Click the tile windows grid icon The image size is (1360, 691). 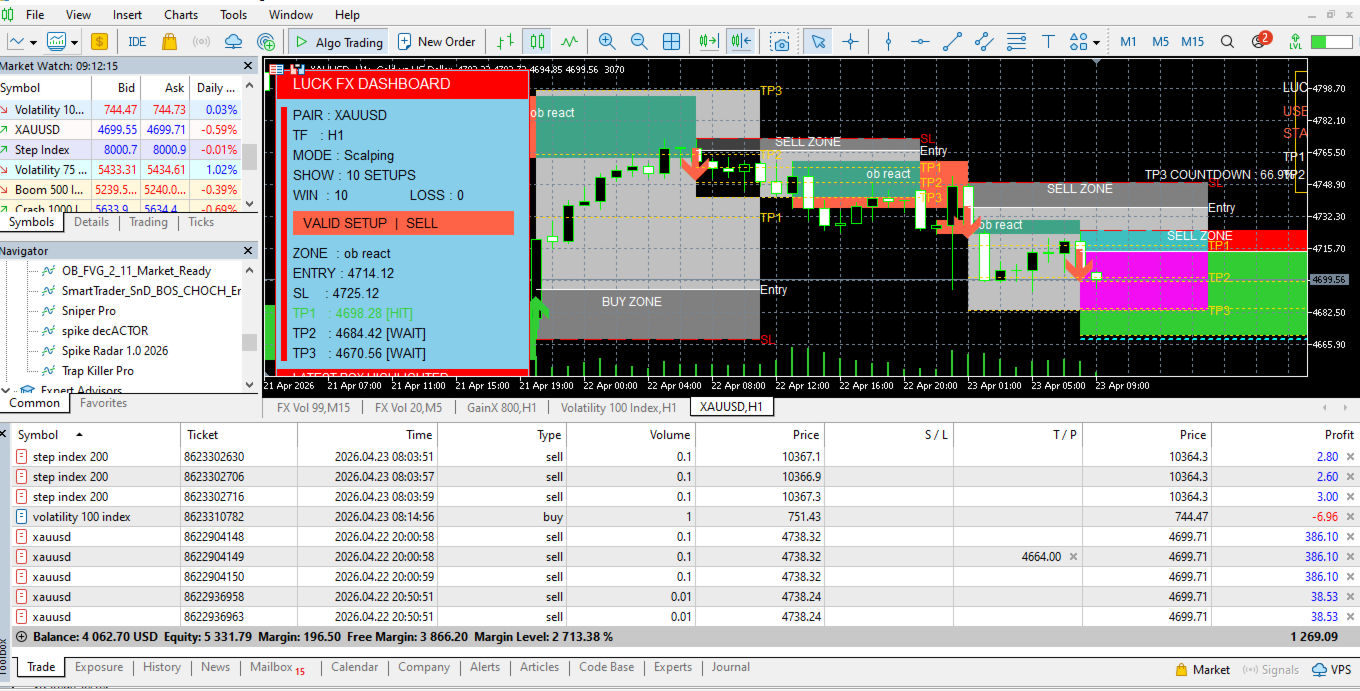tap(672, 42)
